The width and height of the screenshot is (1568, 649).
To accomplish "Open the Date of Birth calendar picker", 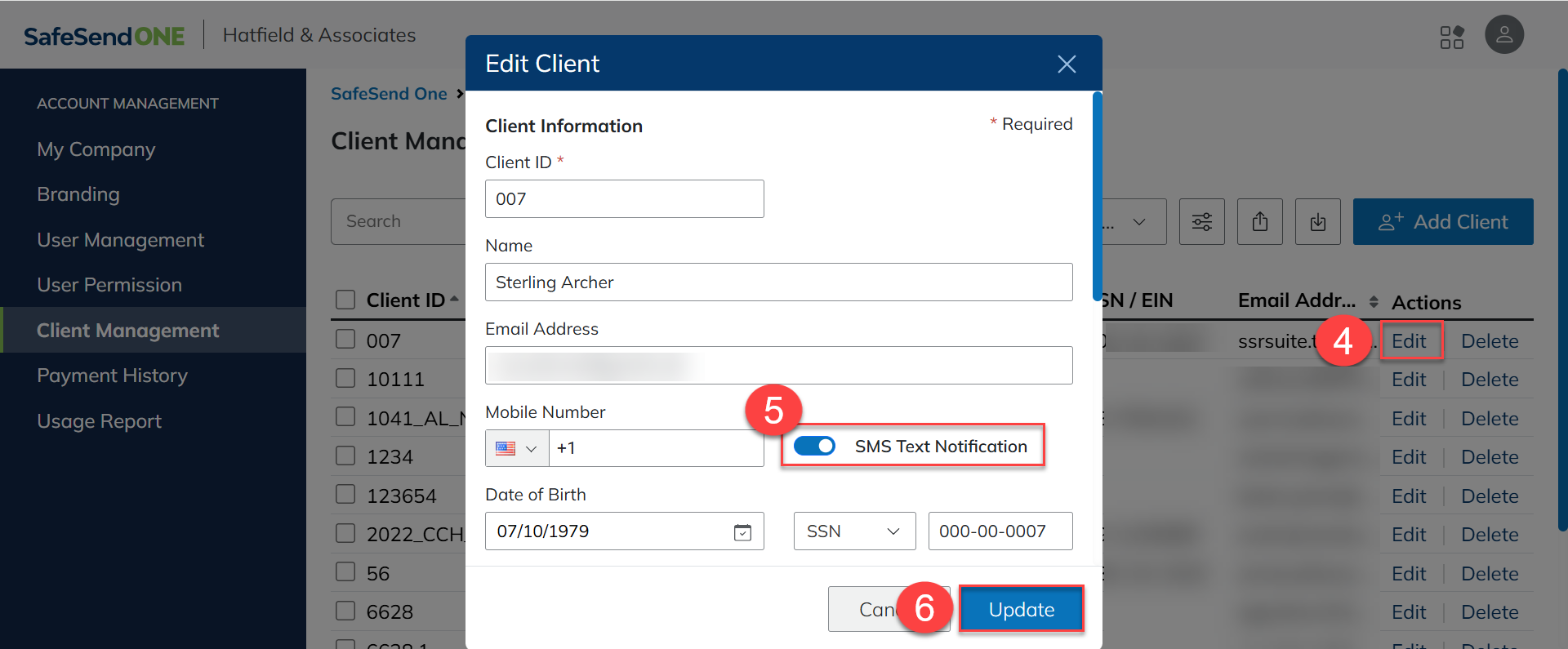I will tap(742, 532).
